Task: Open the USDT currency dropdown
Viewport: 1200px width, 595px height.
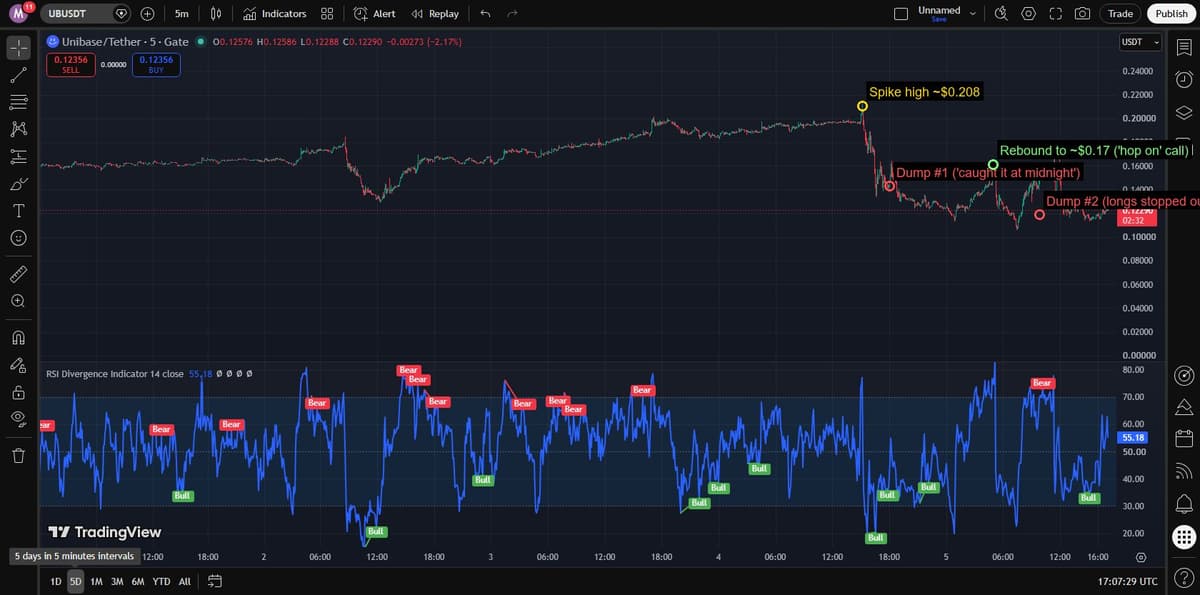Action: pos(1141,42)
